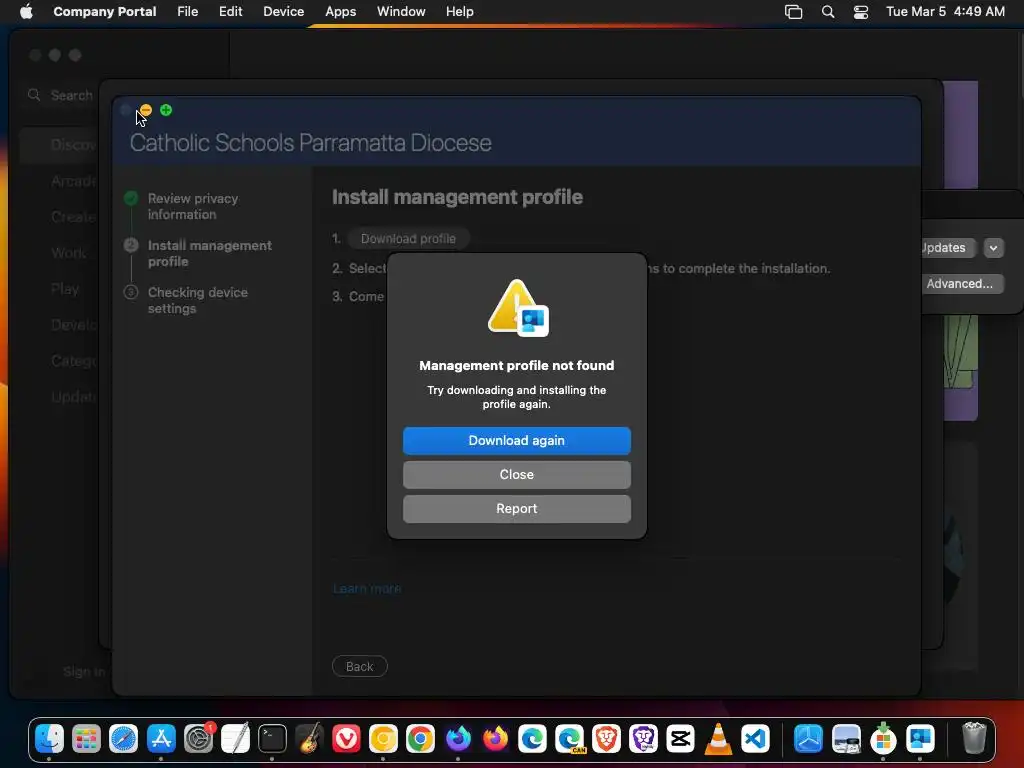This screenshot has width=1024, height=768.
Task: Open CapCut from the Dock
Action: pos(680,739)
